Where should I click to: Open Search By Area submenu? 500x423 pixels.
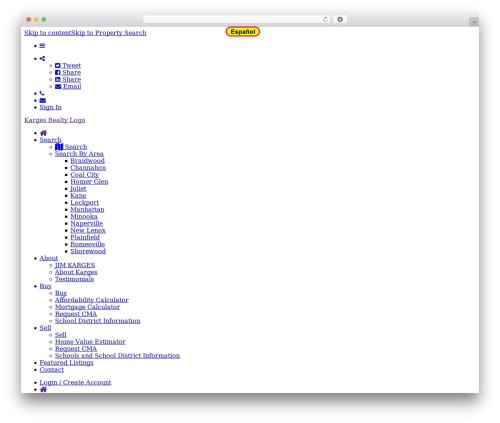(79, 154)
